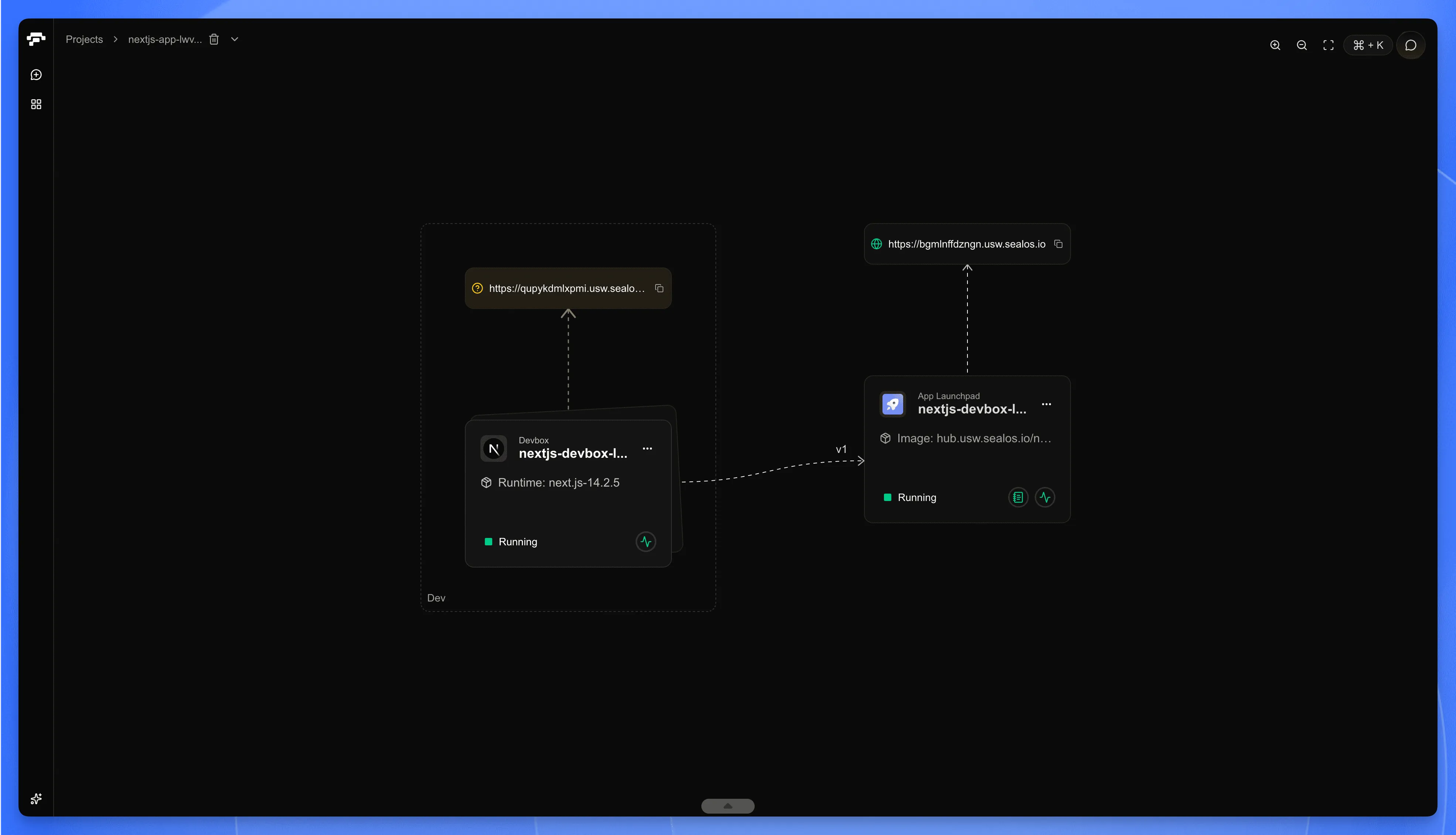Open App Launchpad monitoring activity icon
Screen dimensions: 1456x835
pyautogui.click(x=1045, y=498)
